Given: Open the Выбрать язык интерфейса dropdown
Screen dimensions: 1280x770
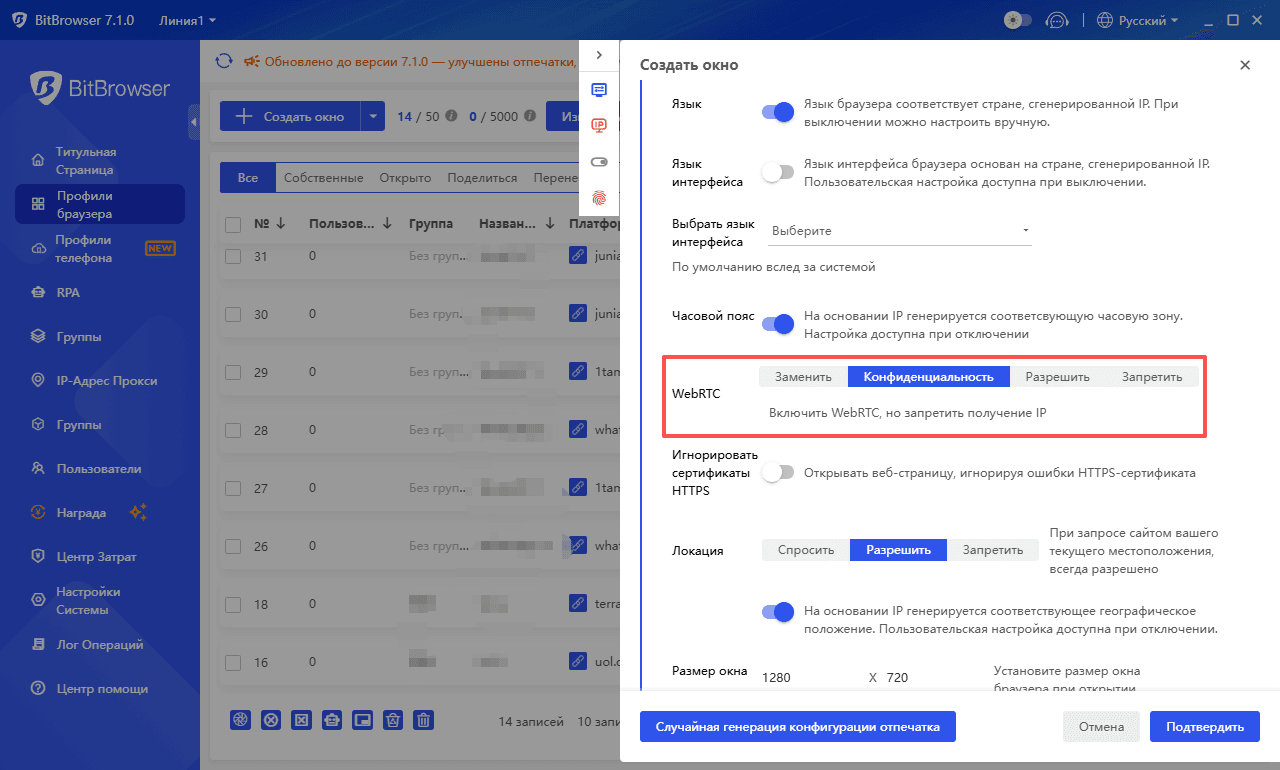Looking at the screenshot, I should pos(898,231).
